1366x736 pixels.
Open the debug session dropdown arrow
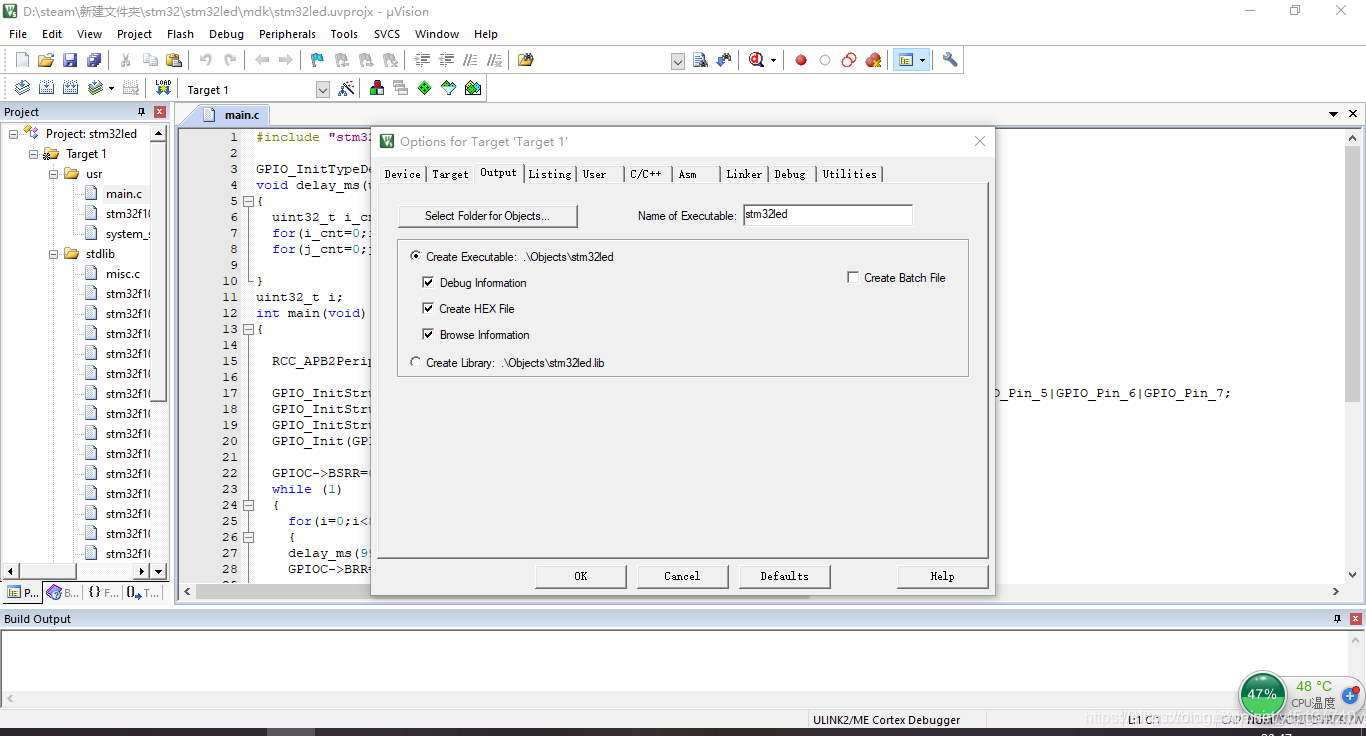(774, 60)
